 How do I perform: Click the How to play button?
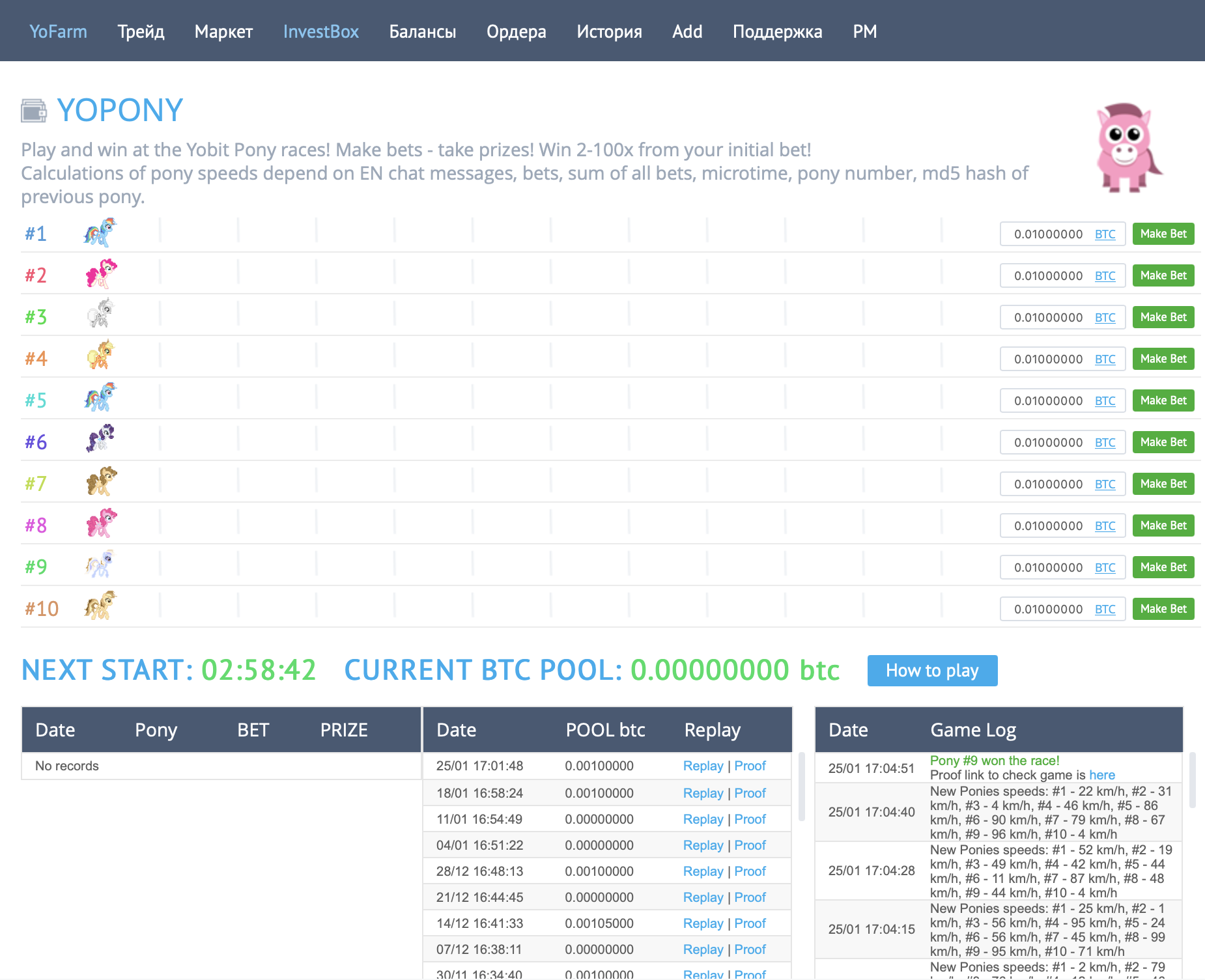[x=932, y=671]
